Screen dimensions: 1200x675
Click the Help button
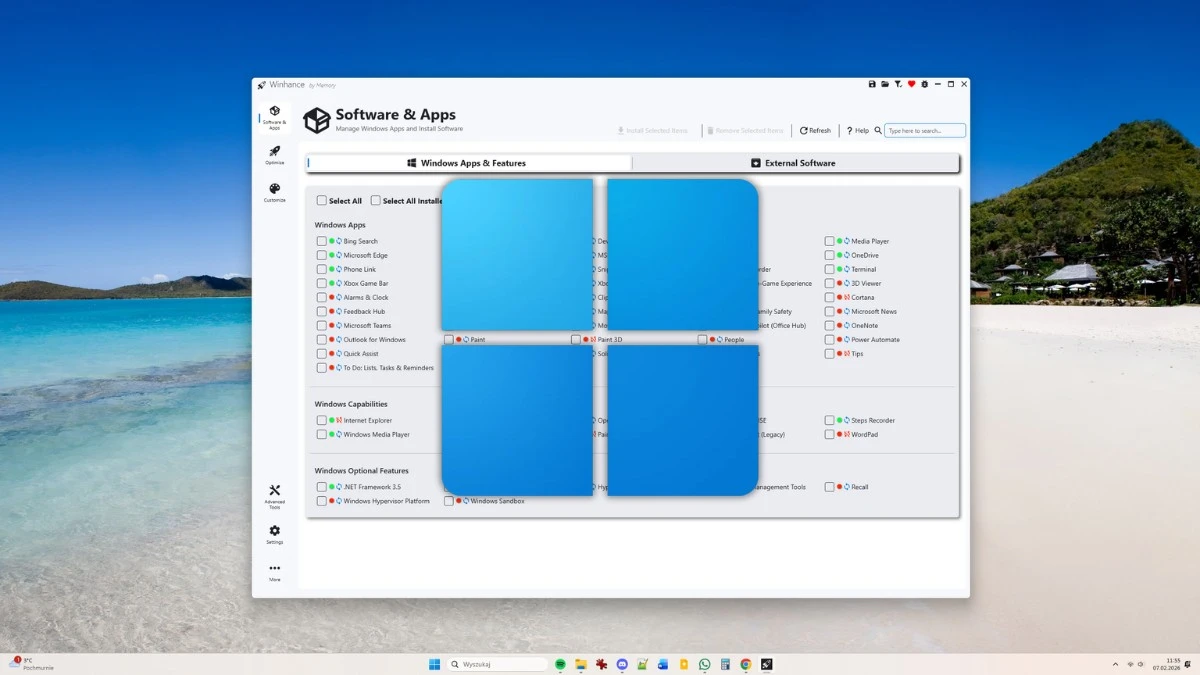pyautogui.click(x=858, y=130)
